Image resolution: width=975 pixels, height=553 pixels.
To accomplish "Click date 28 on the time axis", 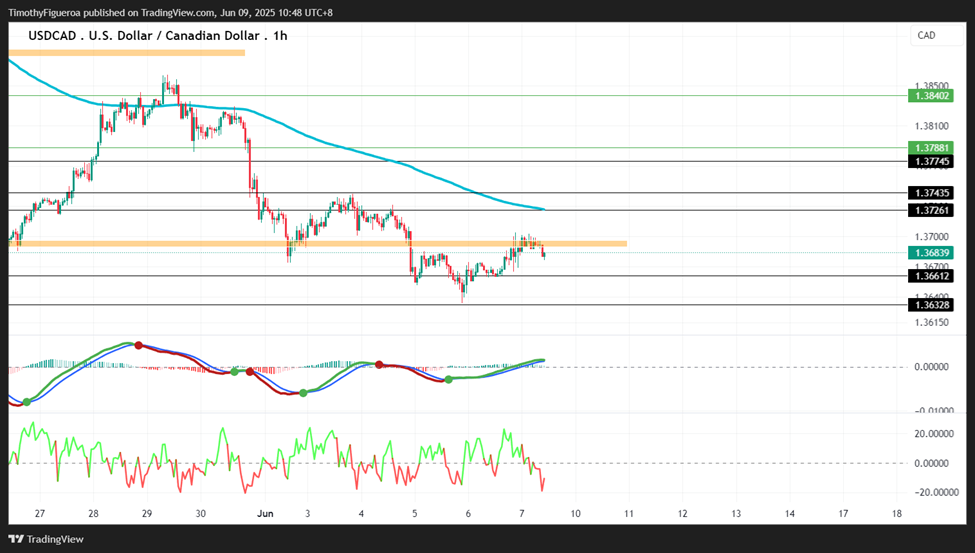I will pos(93,513).
